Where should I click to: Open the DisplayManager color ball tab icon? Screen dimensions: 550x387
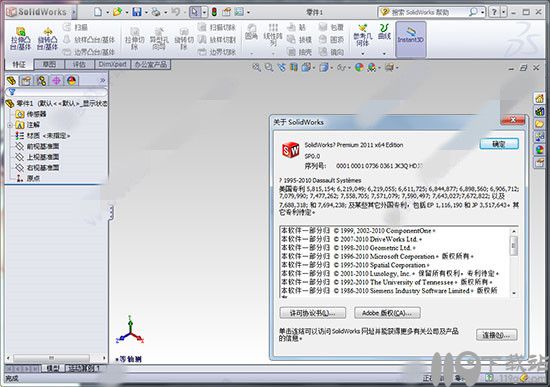[72, 81]
